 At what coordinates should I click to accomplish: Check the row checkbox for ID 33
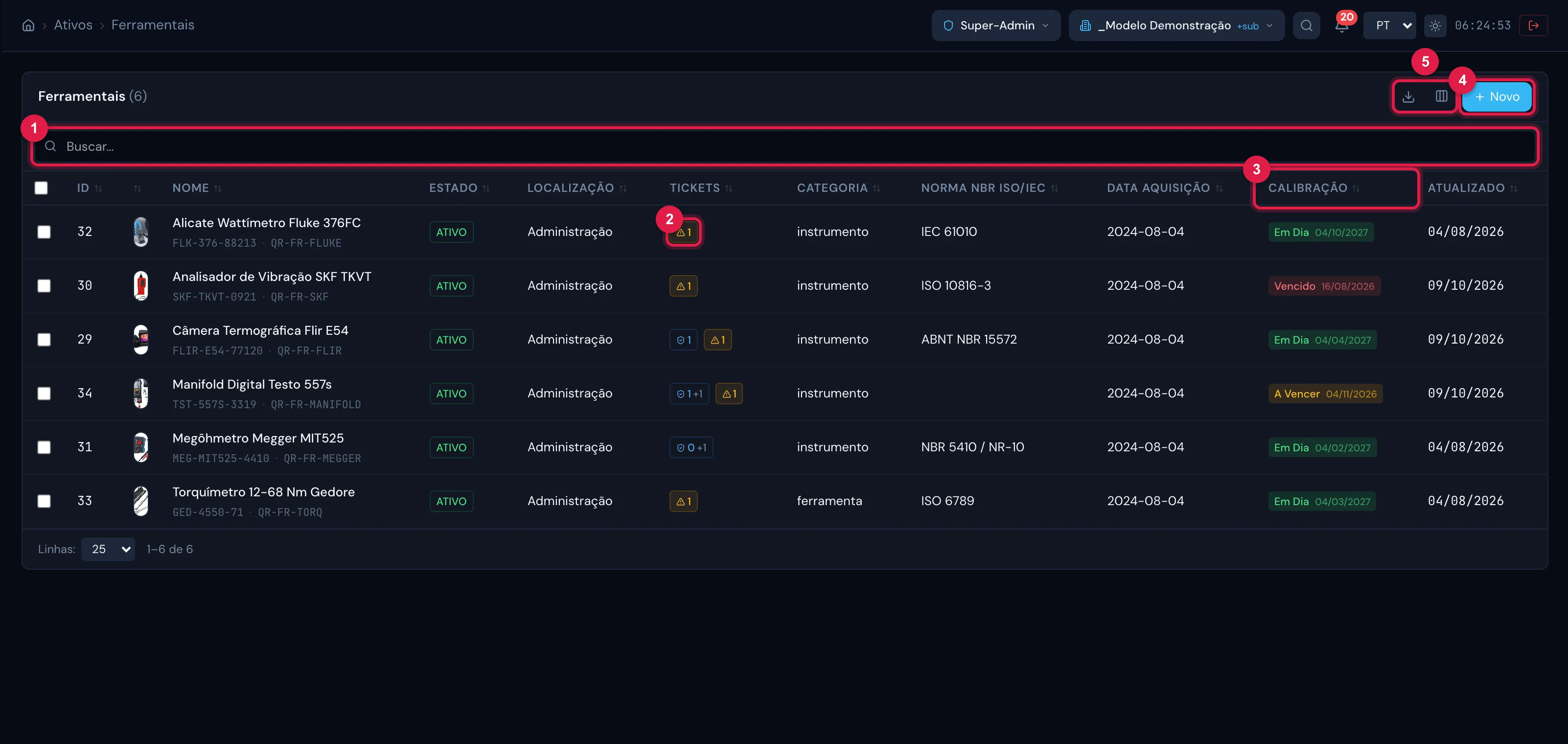click(44, 502)
